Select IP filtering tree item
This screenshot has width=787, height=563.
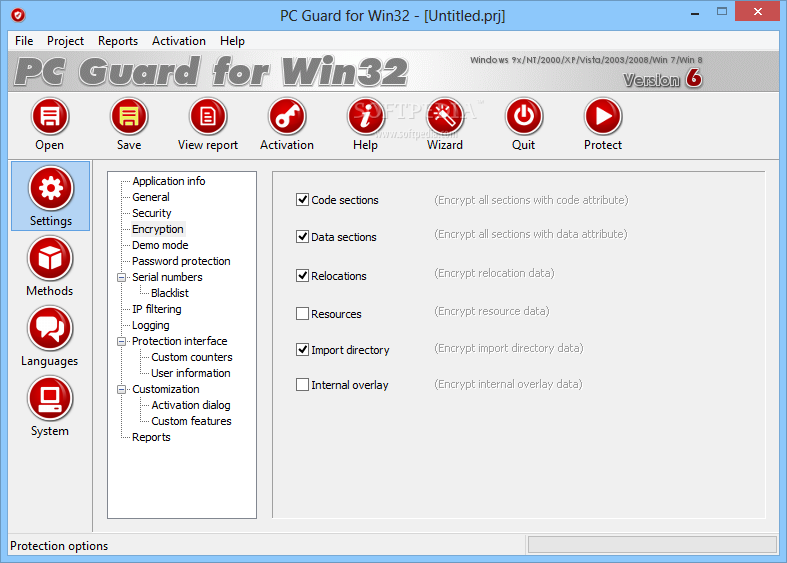tap(157, 309)
